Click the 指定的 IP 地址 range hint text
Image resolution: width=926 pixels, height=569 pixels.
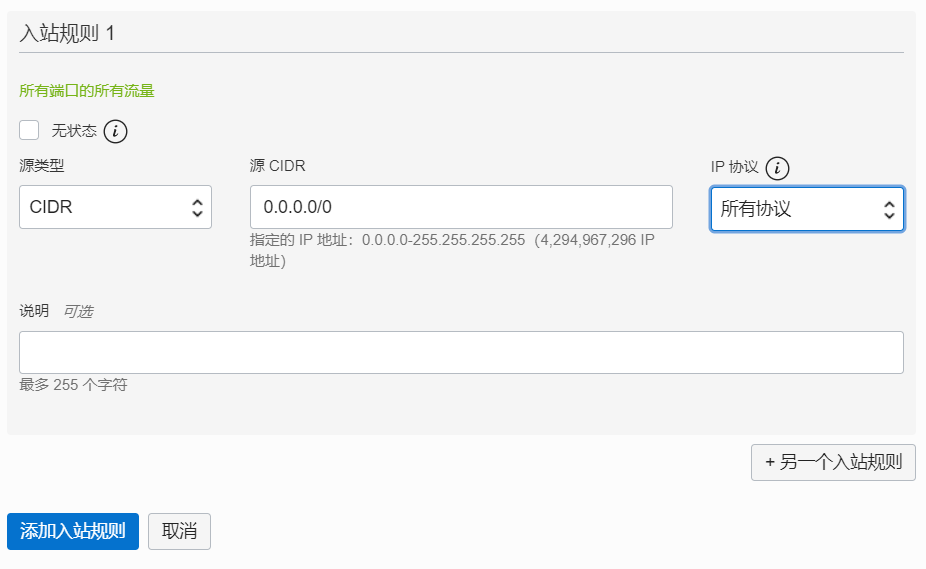click(452, 250)
